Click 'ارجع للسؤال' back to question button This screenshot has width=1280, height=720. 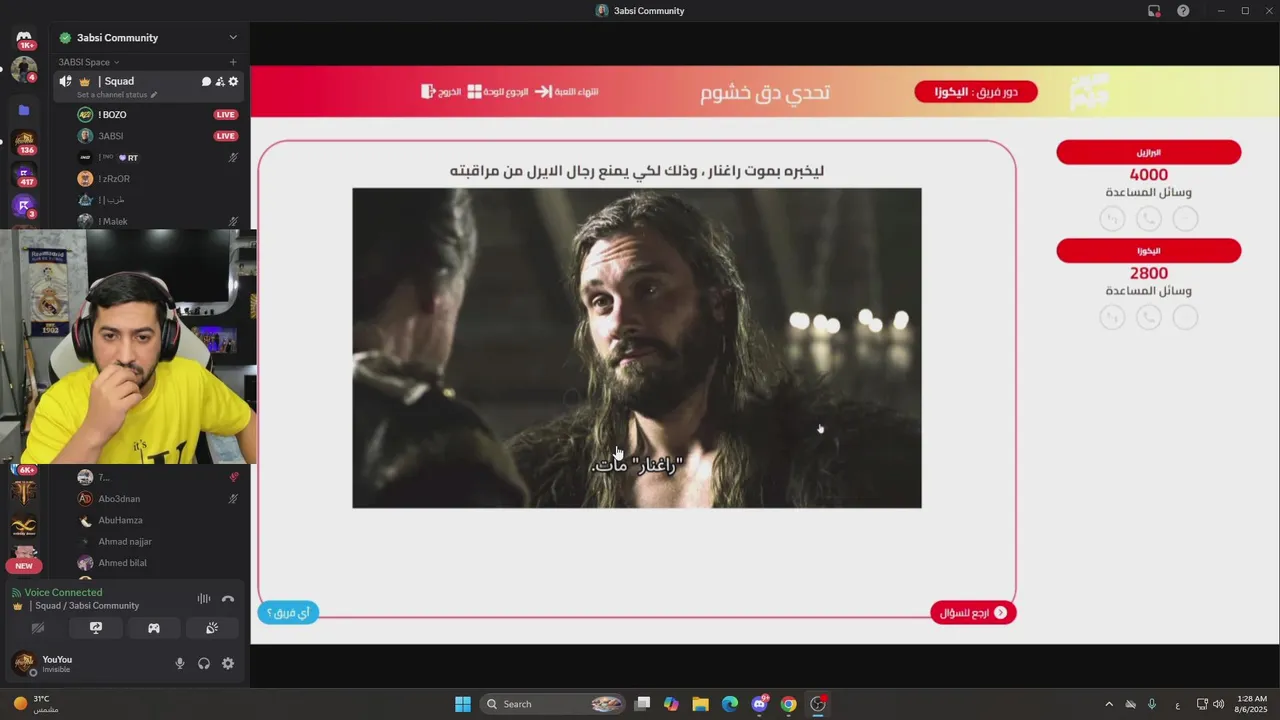tap(973, 613)
